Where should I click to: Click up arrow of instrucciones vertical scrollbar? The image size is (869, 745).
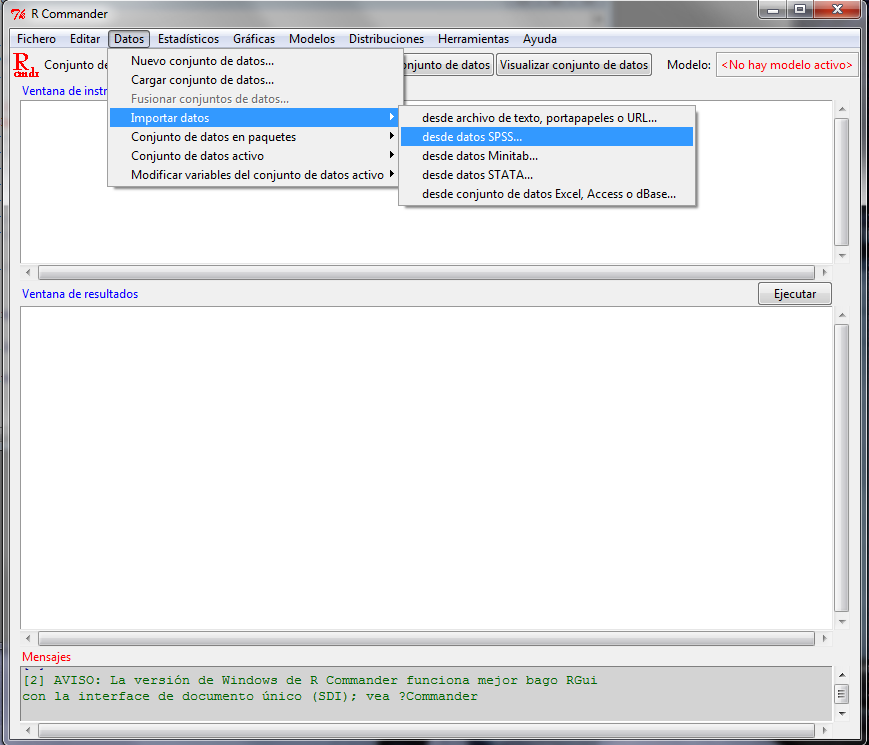tap(842, 109)
